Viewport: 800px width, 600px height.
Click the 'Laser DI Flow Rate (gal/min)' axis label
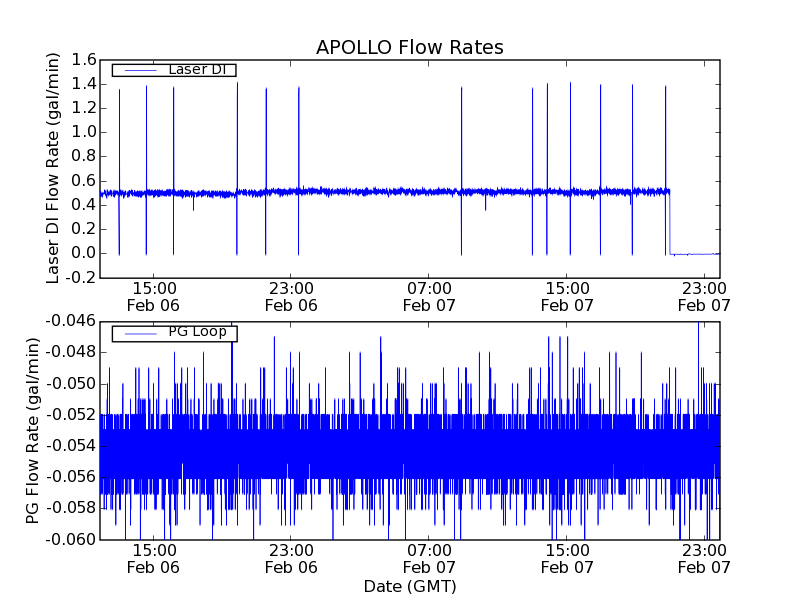click(54, 168)
